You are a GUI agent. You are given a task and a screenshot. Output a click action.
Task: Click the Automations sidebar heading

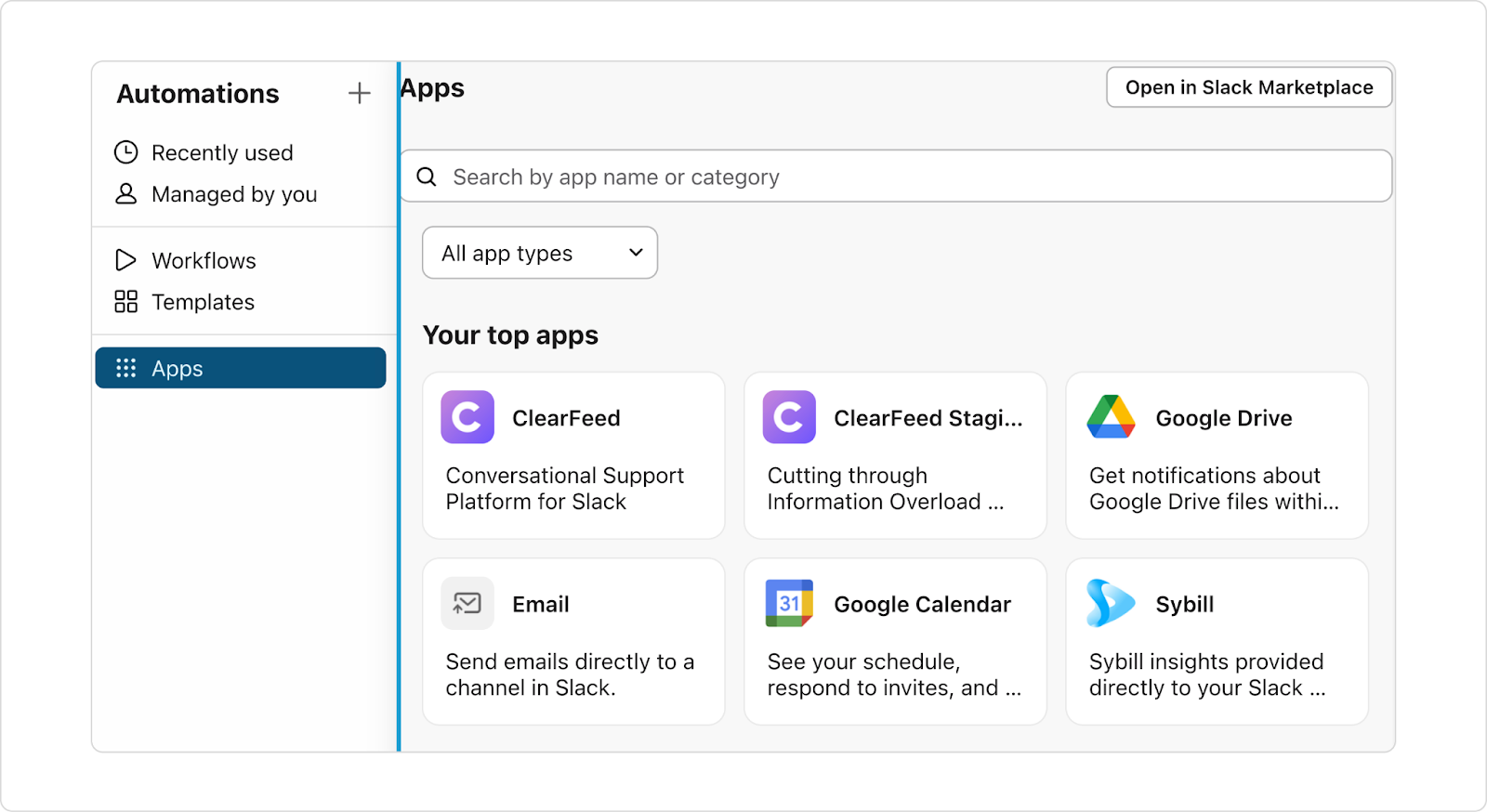click(198, 94)
